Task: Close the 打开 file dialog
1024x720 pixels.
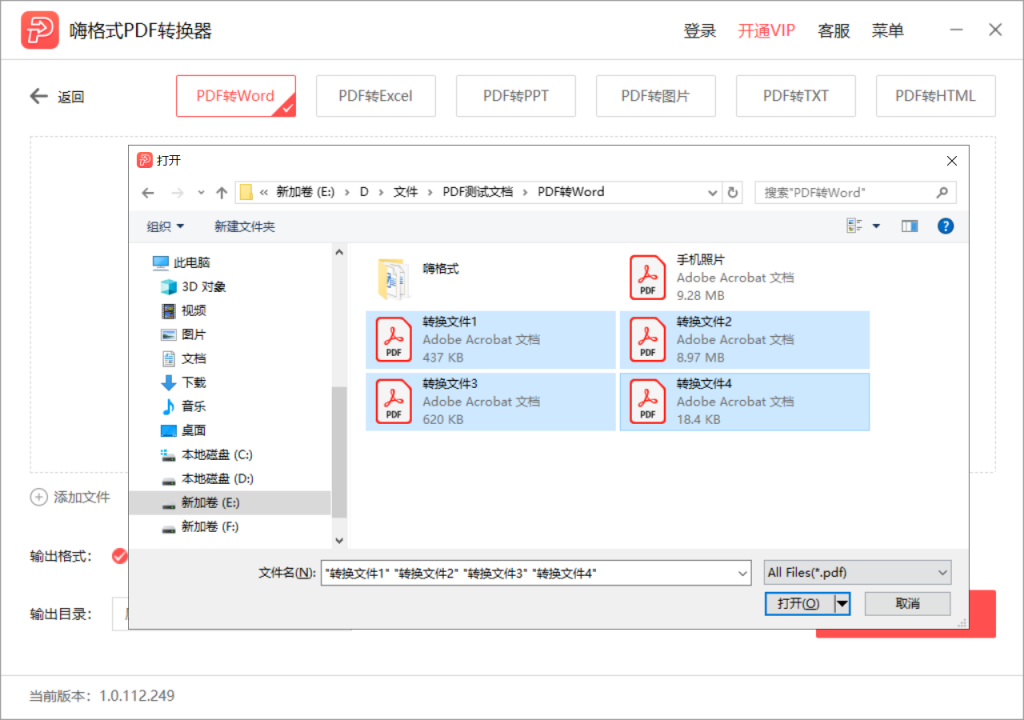Action: (952, 161)
